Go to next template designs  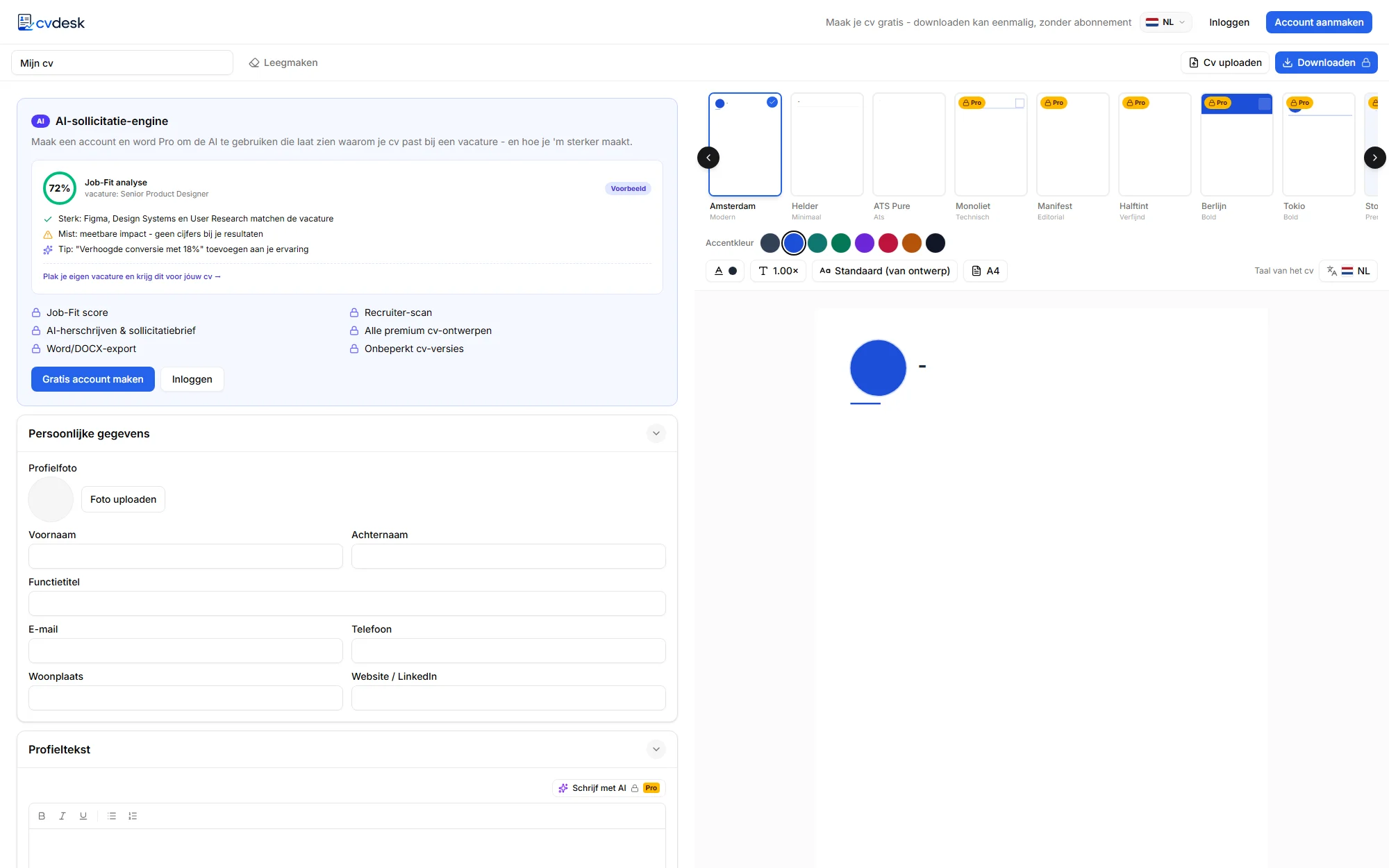coord(1374,158)
